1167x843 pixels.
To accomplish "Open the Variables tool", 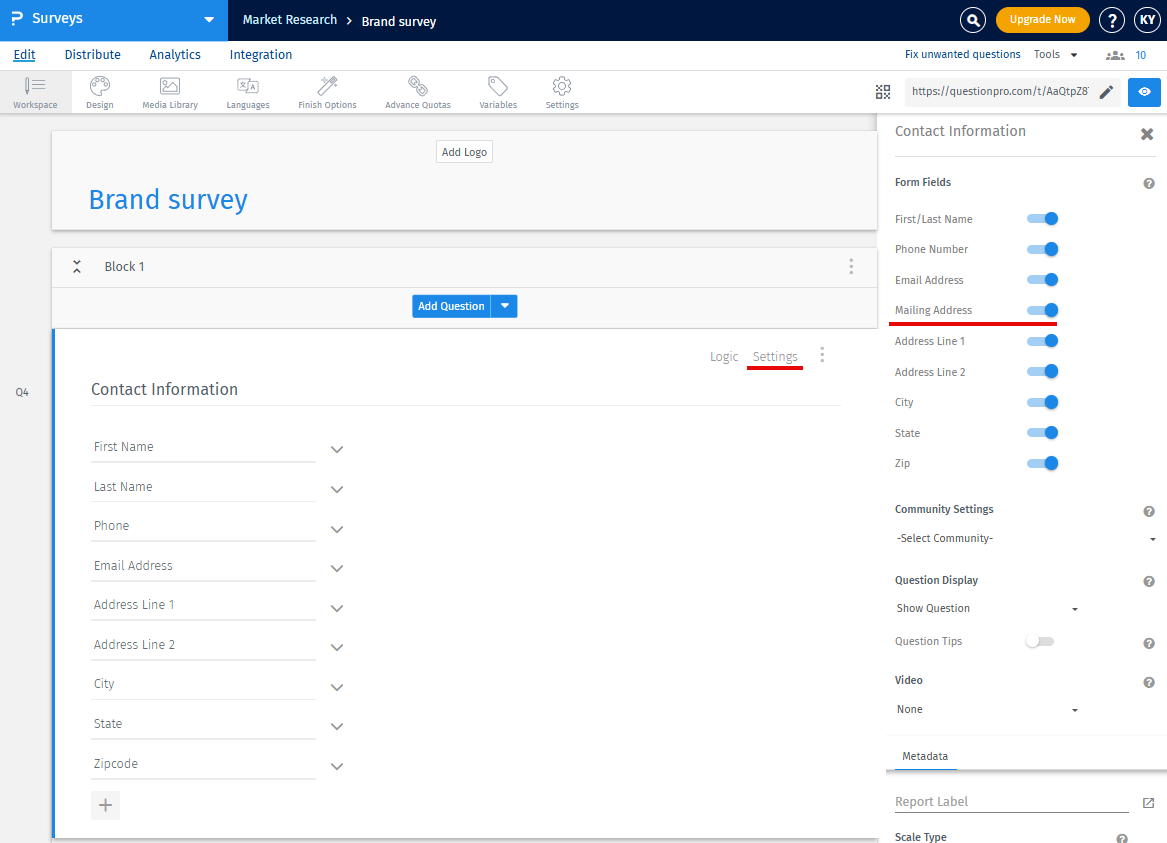I will (x=497, y=92).
